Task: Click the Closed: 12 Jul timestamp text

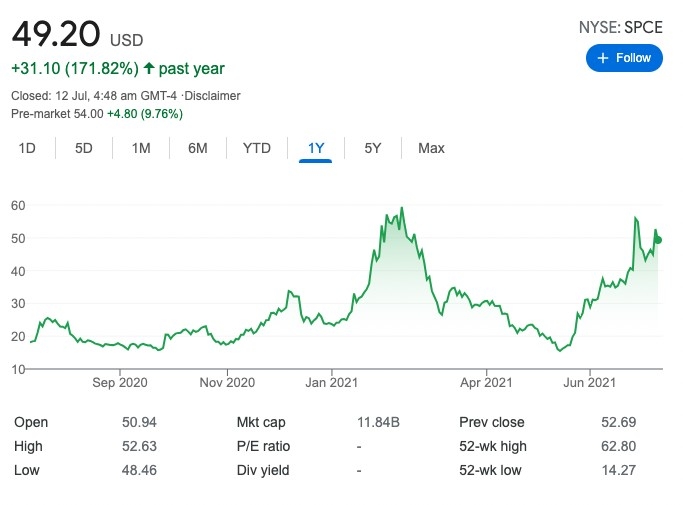Action: [94, 96]
